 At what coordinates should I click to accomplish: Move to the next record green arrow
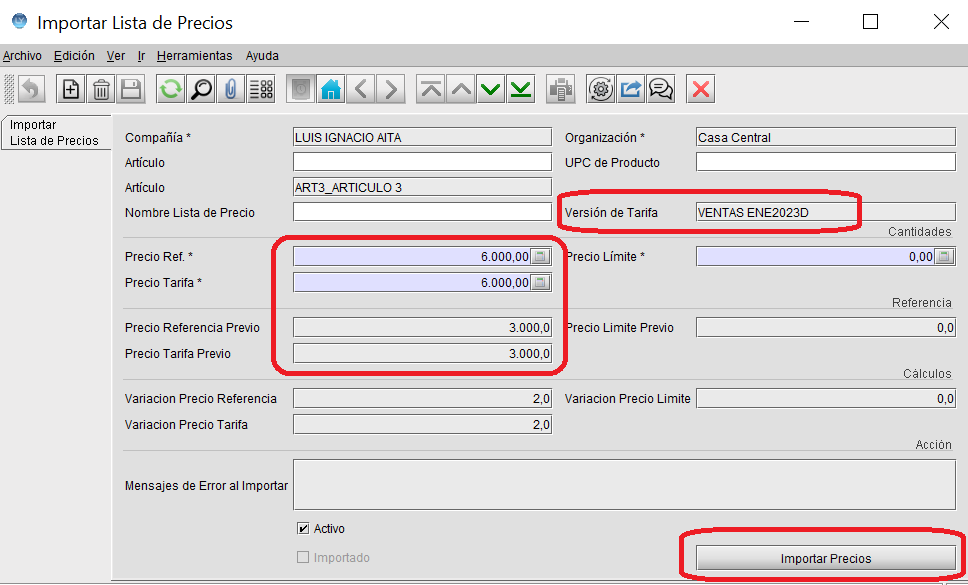pos(491,89)
